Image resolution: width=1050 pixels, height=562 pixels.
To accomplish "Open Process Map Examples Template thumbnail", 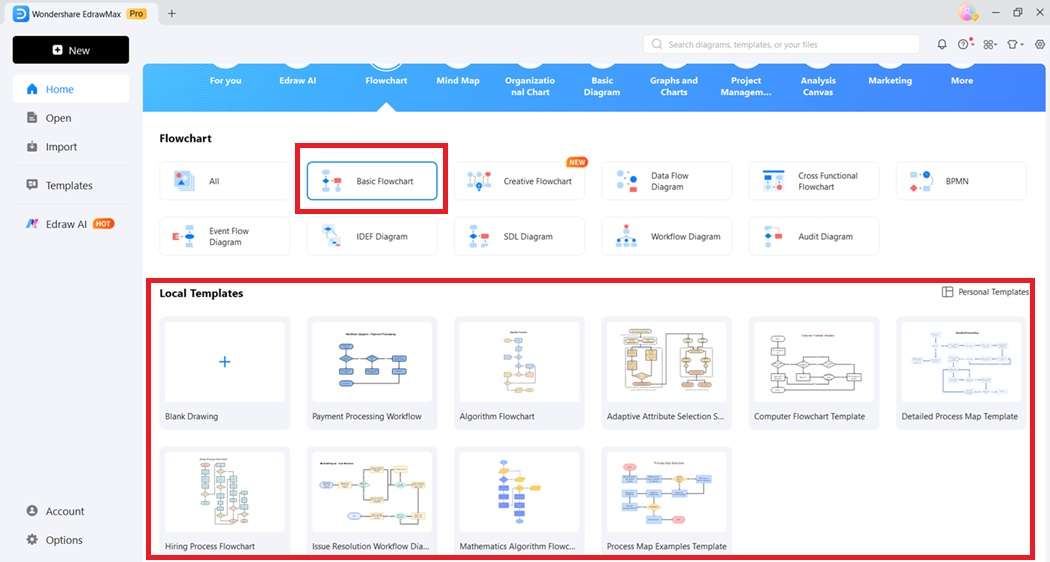I will click(x=666, y=492).
